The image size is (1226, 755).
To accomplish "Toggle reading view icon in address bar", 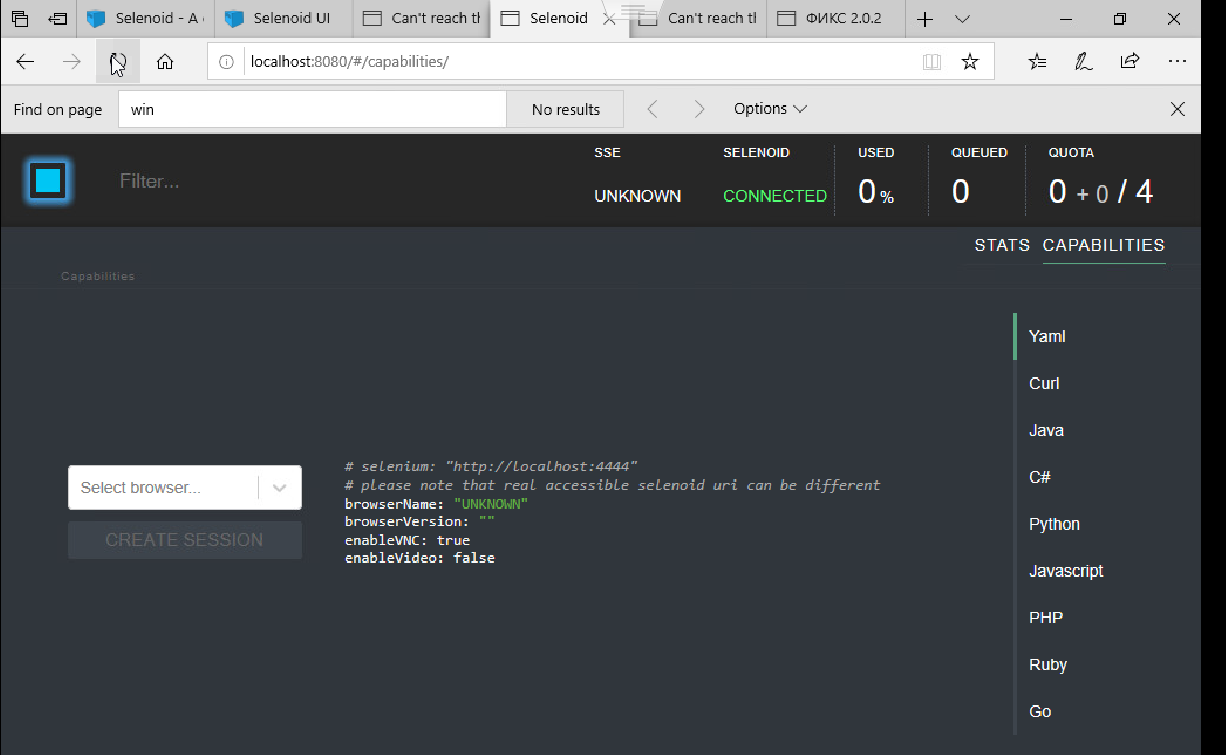I will [x=932, y=62].
